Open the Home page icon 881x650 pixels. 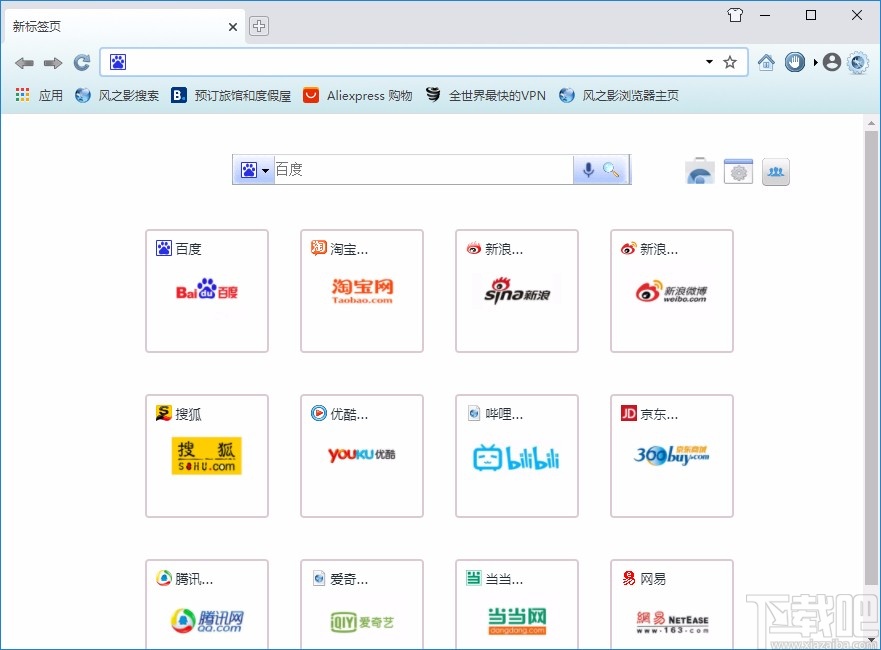click(766, 61)
